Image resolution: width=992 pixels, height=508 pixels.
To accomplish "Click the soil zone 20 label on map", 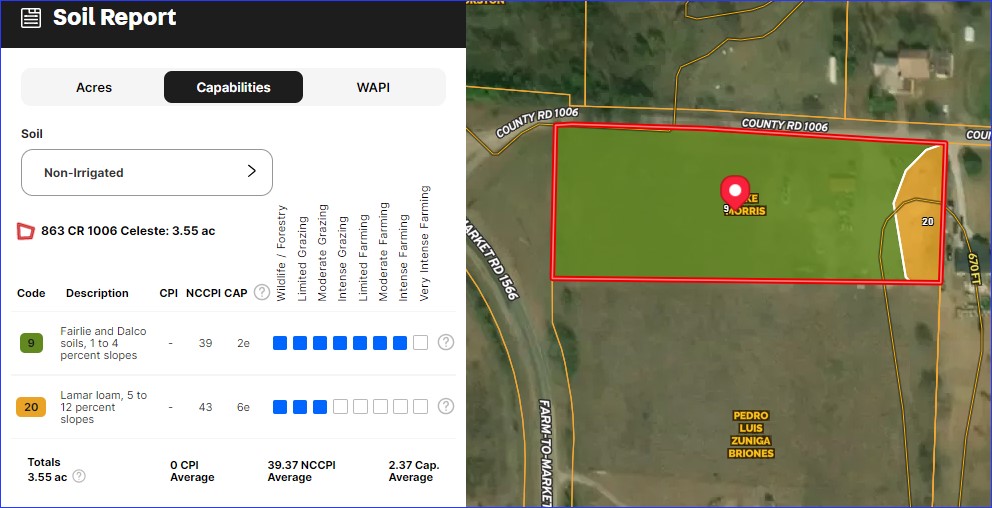I will [x=927, y=221].
